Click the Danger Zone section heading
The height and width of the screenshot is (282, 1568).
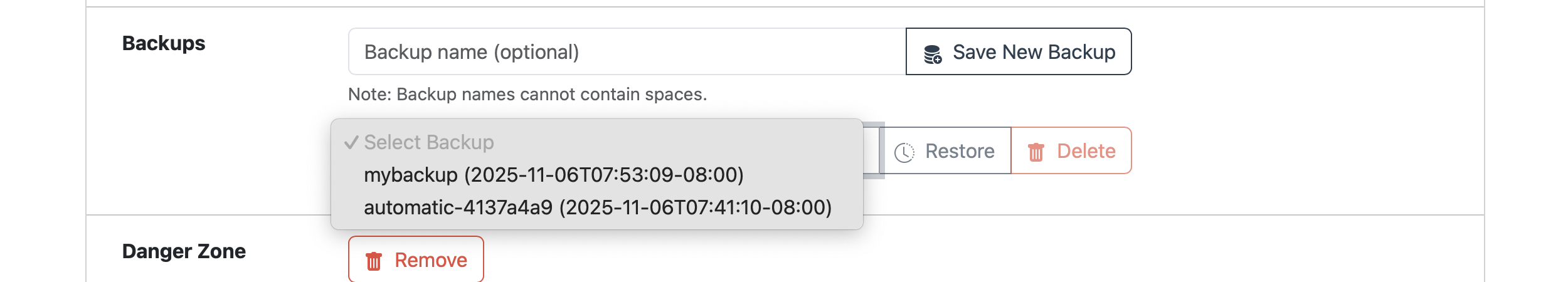tap(184, 251)
